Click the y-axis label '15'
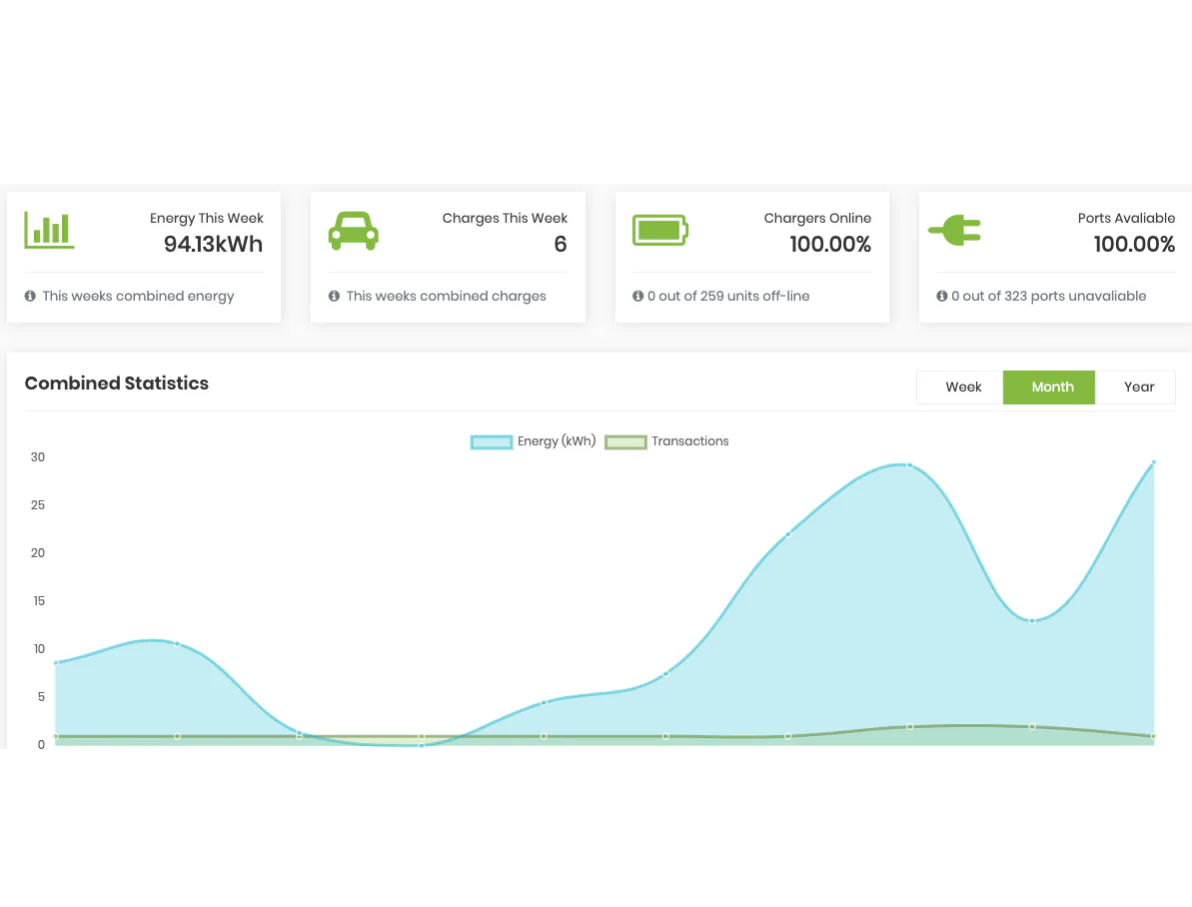Screen dimensions: 1192x907 39,601
